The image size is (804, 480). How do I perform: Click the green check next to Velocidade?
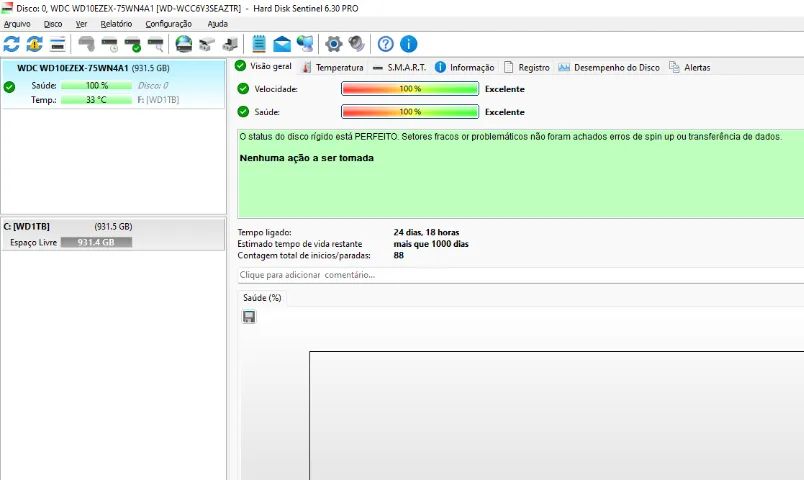coord(243,89)
